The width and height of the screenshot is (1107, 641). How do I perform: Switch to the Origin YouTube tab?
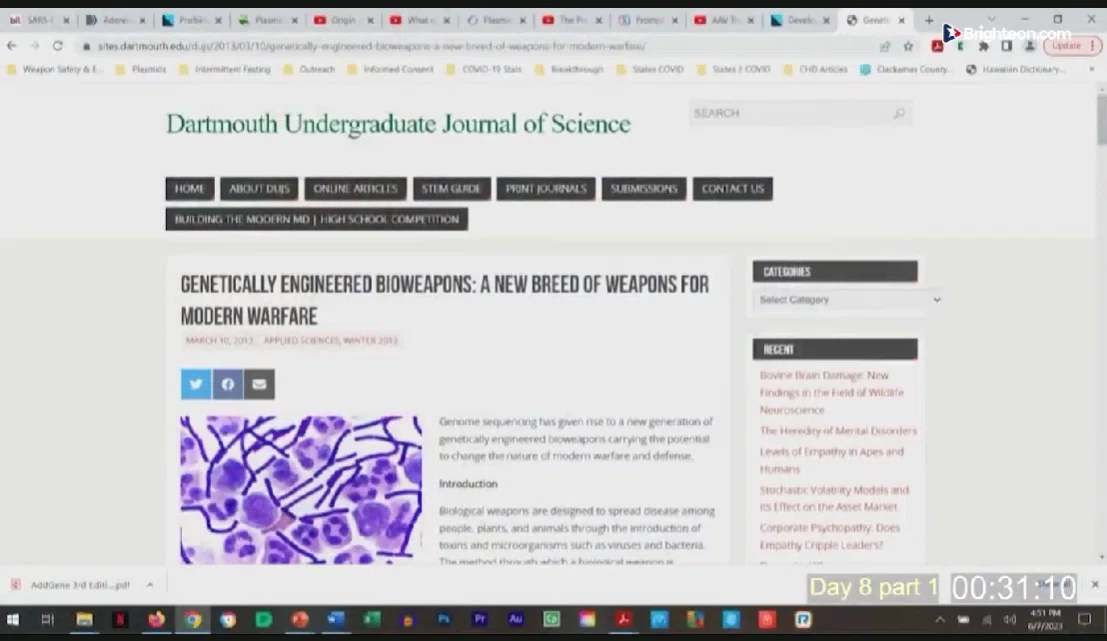coord(343,20)
